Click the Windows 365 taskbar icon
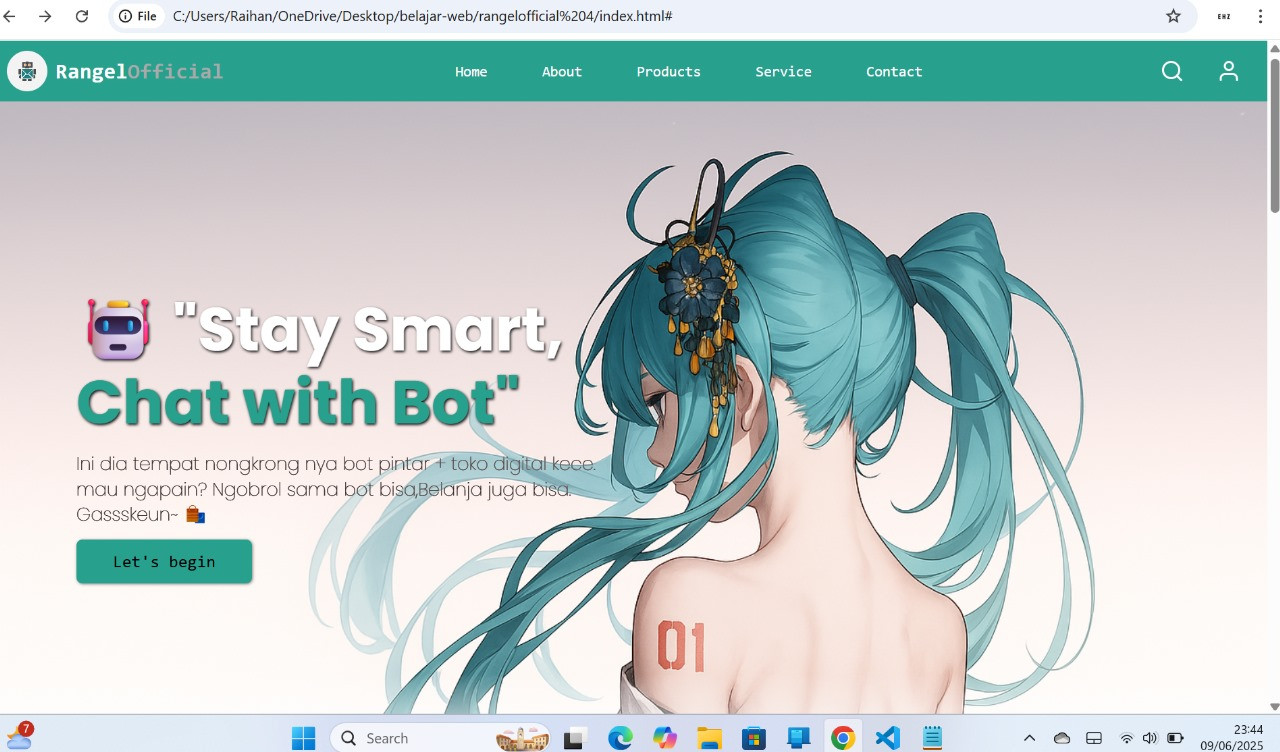Viewport: 1280px width, 752px height. pos(798,738)
